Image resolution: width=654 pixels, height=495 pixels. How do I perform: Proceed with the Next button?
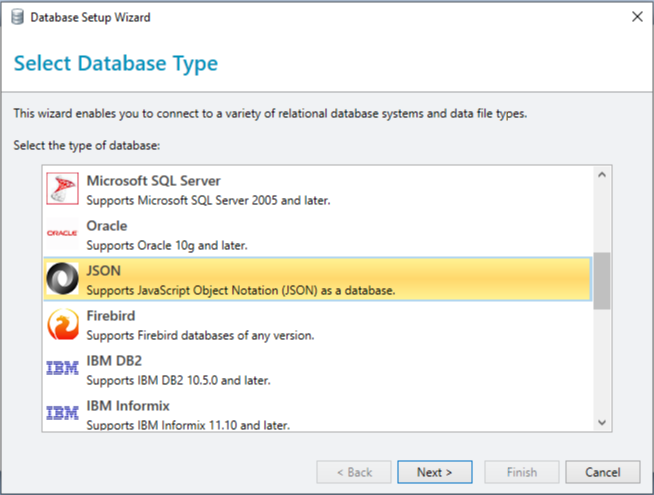(435, 472)
